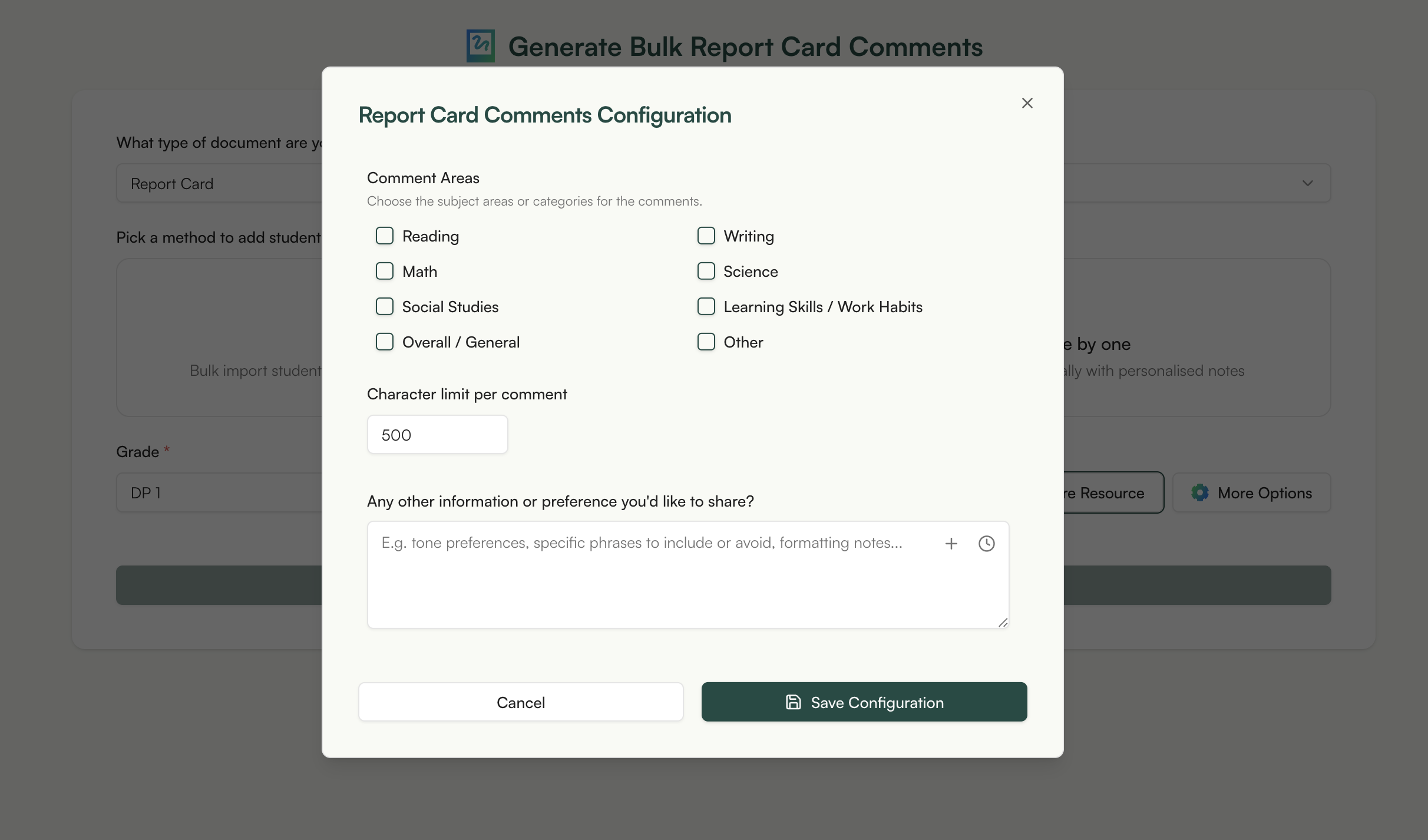The height and width of the screenshot is (840, 1428).
Task: Dismiss the dialog using the X icon
Action: tap(1027, 102)
